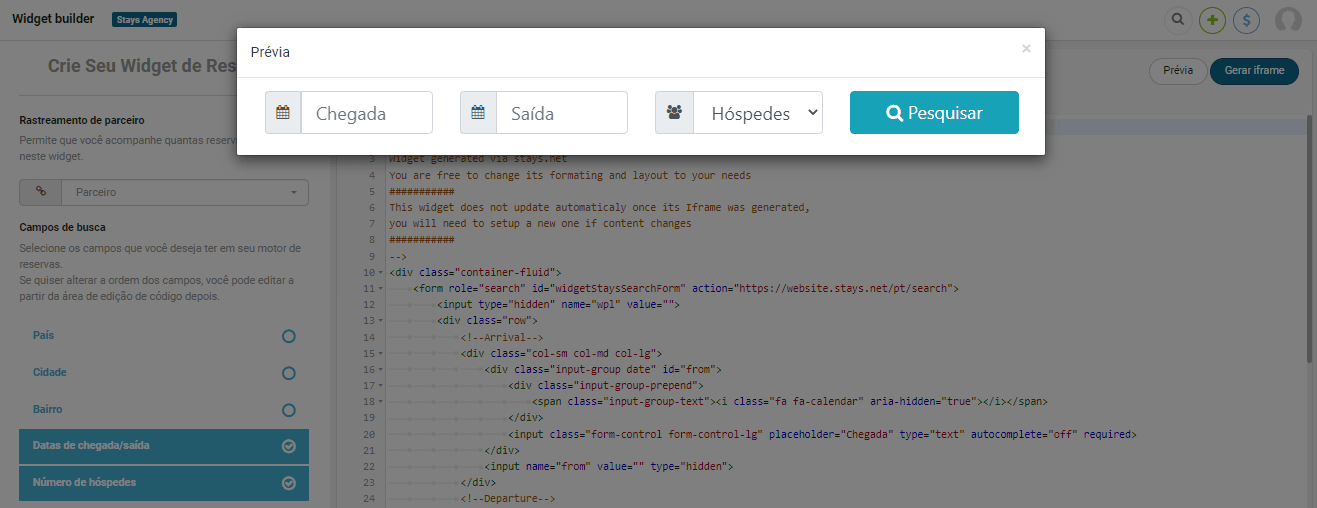This screenshot has height=508, width=1317.
Task: Collapse code fold arrow at line 10
Action: coord(381,273)
